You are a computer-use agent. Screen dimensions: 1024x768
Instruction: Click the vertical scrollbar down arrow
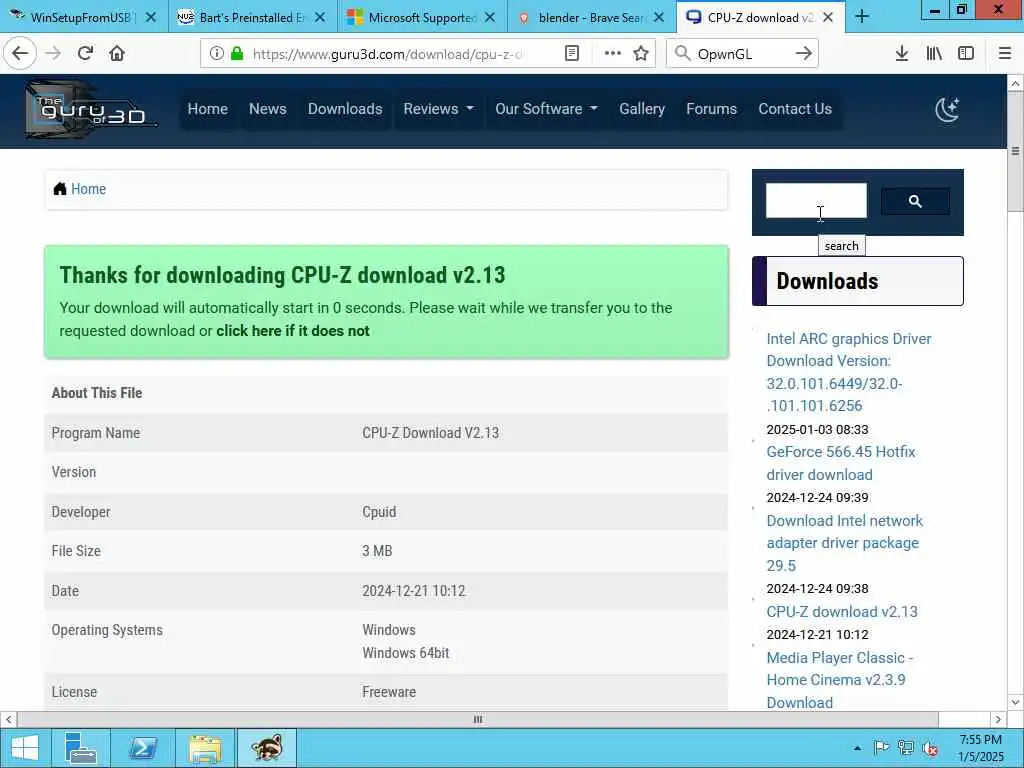(x=1015, y=703)
